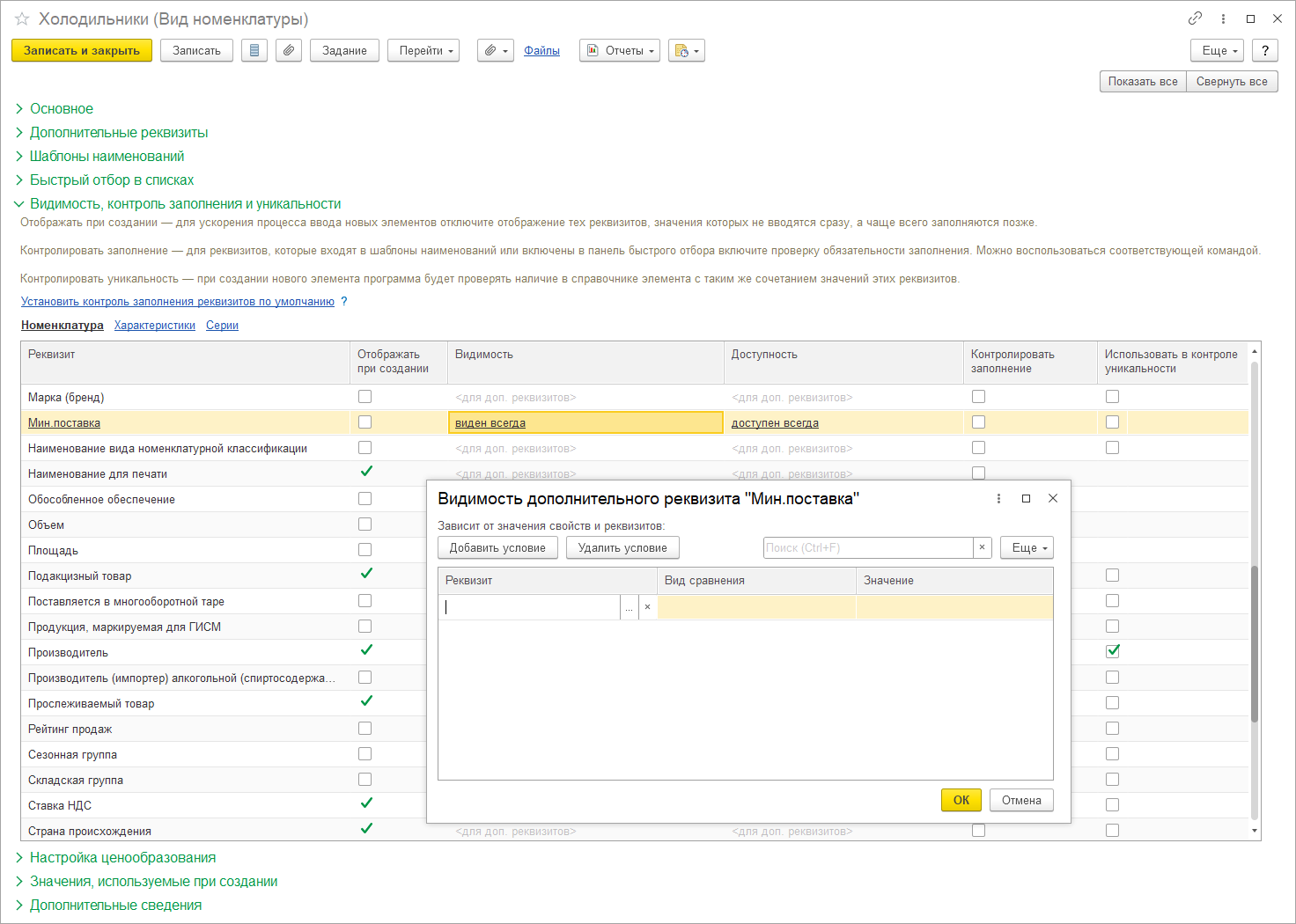The height and width of the screenshot is (924, 1296).
Task: Open the Отчеты dropdown
Action: pos(620,51)
